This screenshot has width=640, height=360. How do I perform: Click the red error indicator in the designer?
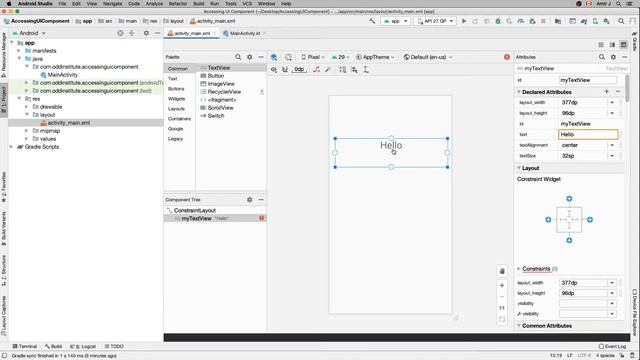(507, 57)
